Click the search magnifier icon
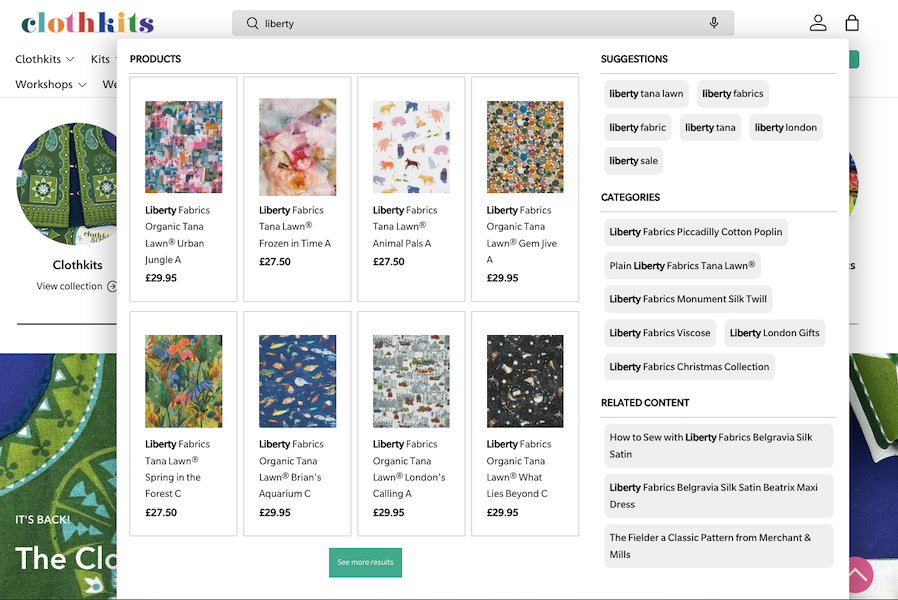Viewport: 898px width, 600px height. pos(253,23)
